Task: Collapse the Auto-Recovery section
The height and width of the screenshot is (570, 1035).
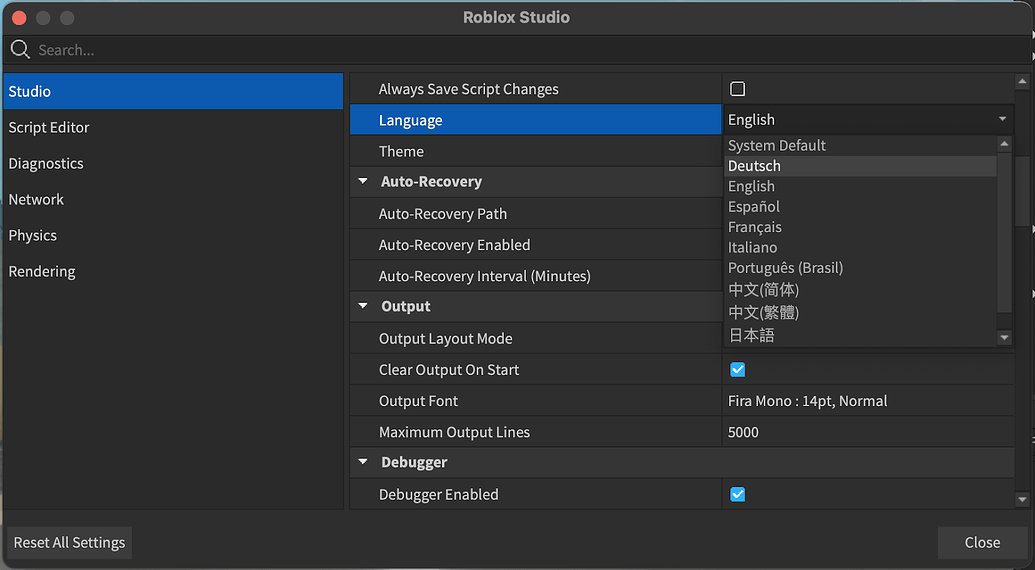Action: point(363,181)
